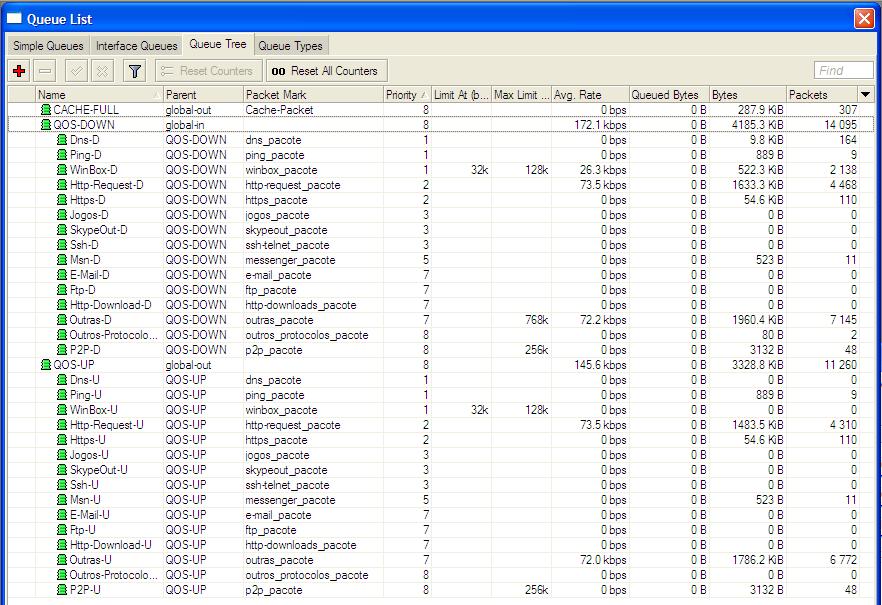The image size is (882, 605).
Task: Select the Ping-D queue row
Action: (441, 155)
